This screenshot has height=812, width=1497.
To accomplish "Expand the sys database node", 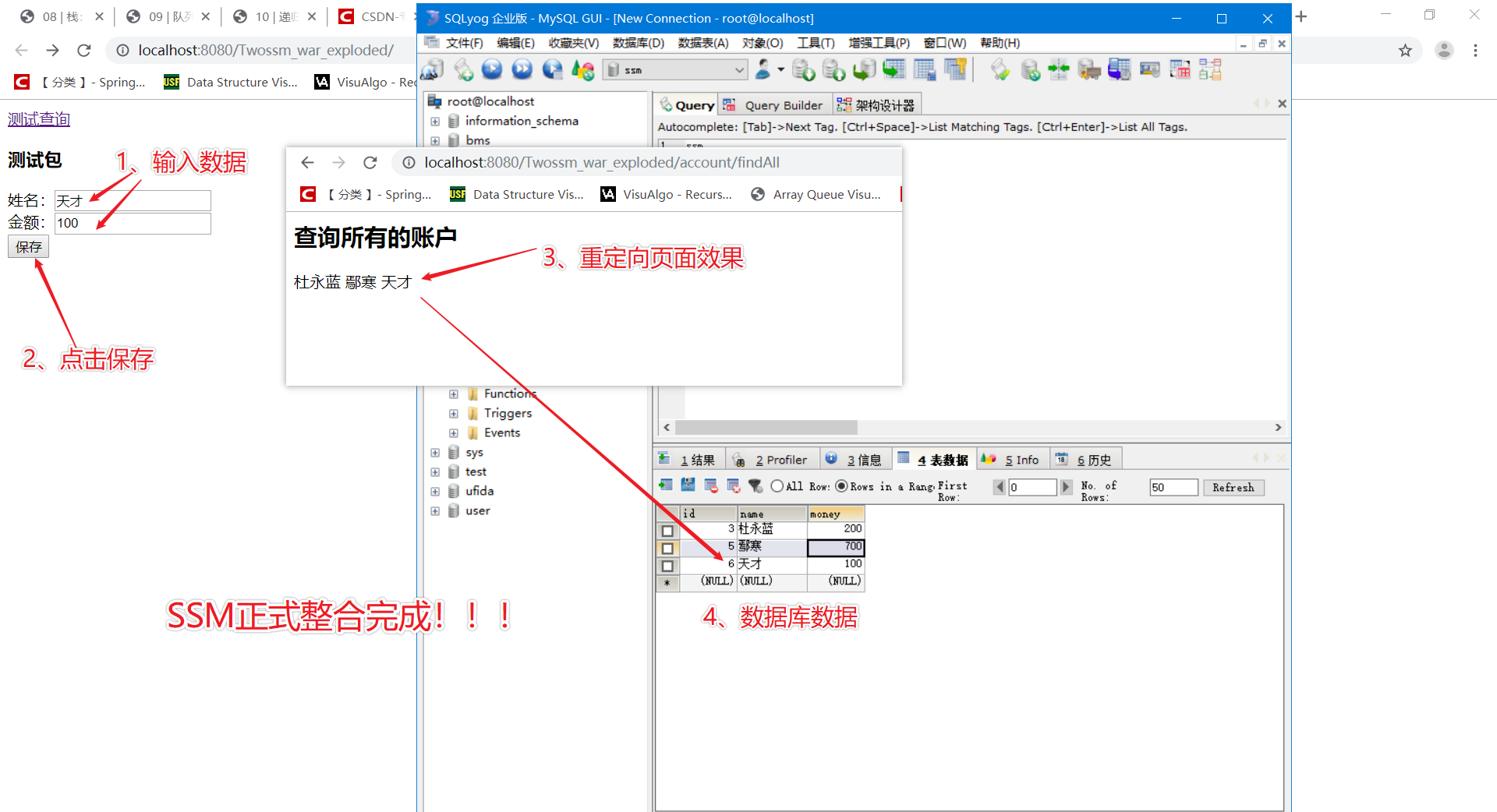I will point(435,453).
